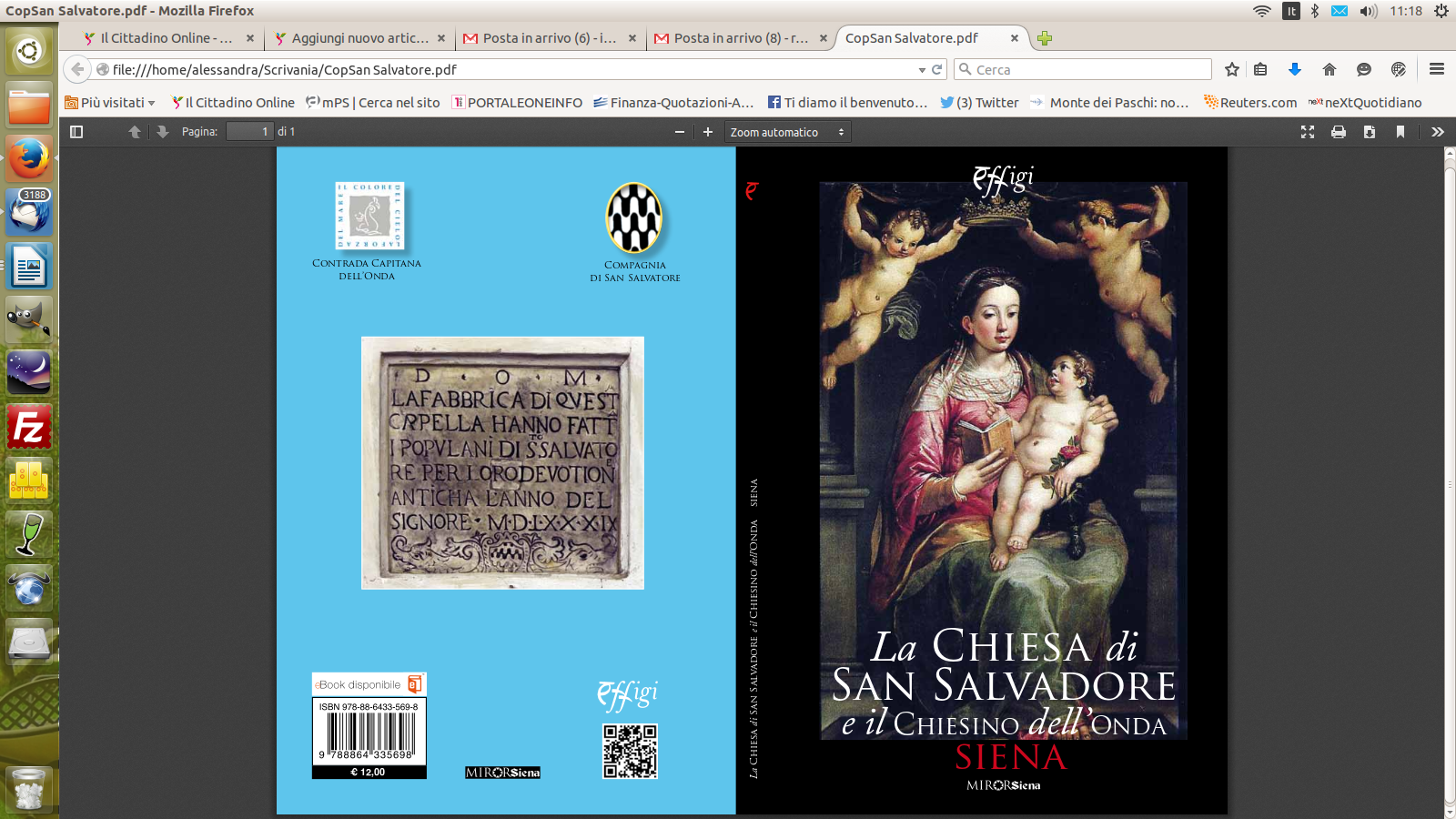Screen dimensions: 1456x819
Task: Open the Firefox downloads panel
Action: click(x=1295, y=69)
